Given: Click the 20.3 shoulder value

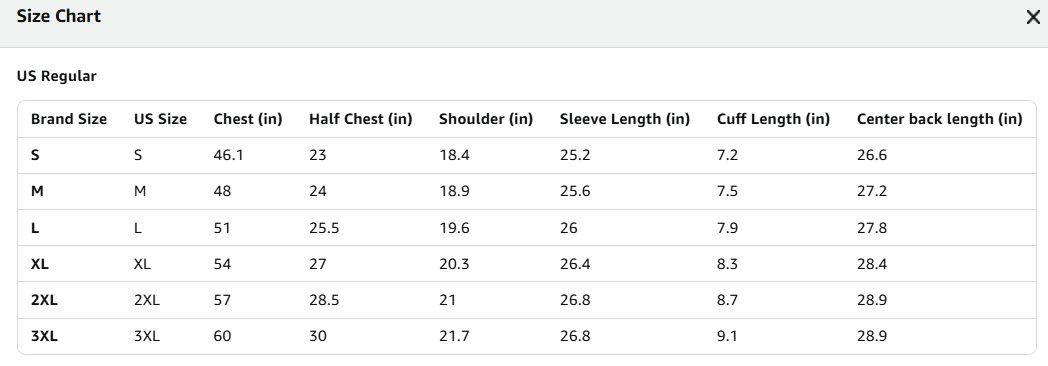Looking at the screenshot, I should tap(454, 264).
